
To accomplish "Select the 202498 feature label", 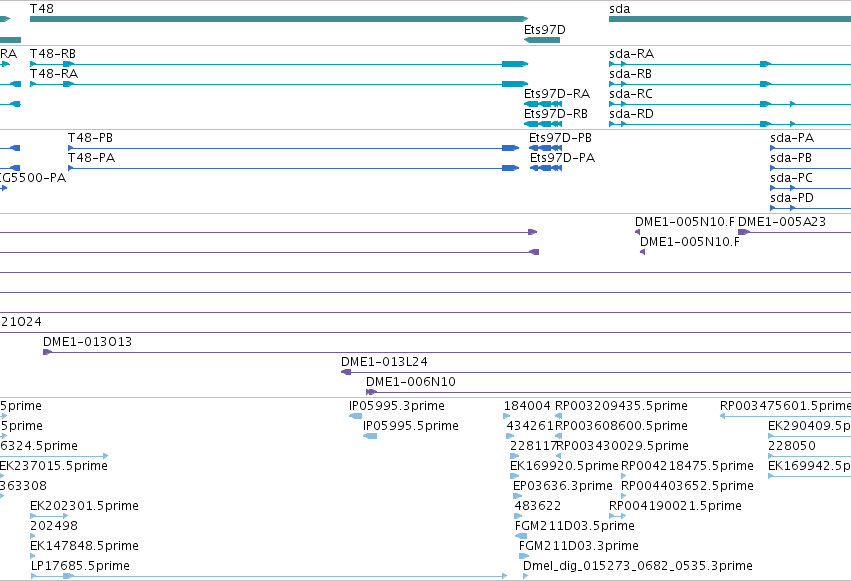I will pyautogui.click(x=54, y=526).
